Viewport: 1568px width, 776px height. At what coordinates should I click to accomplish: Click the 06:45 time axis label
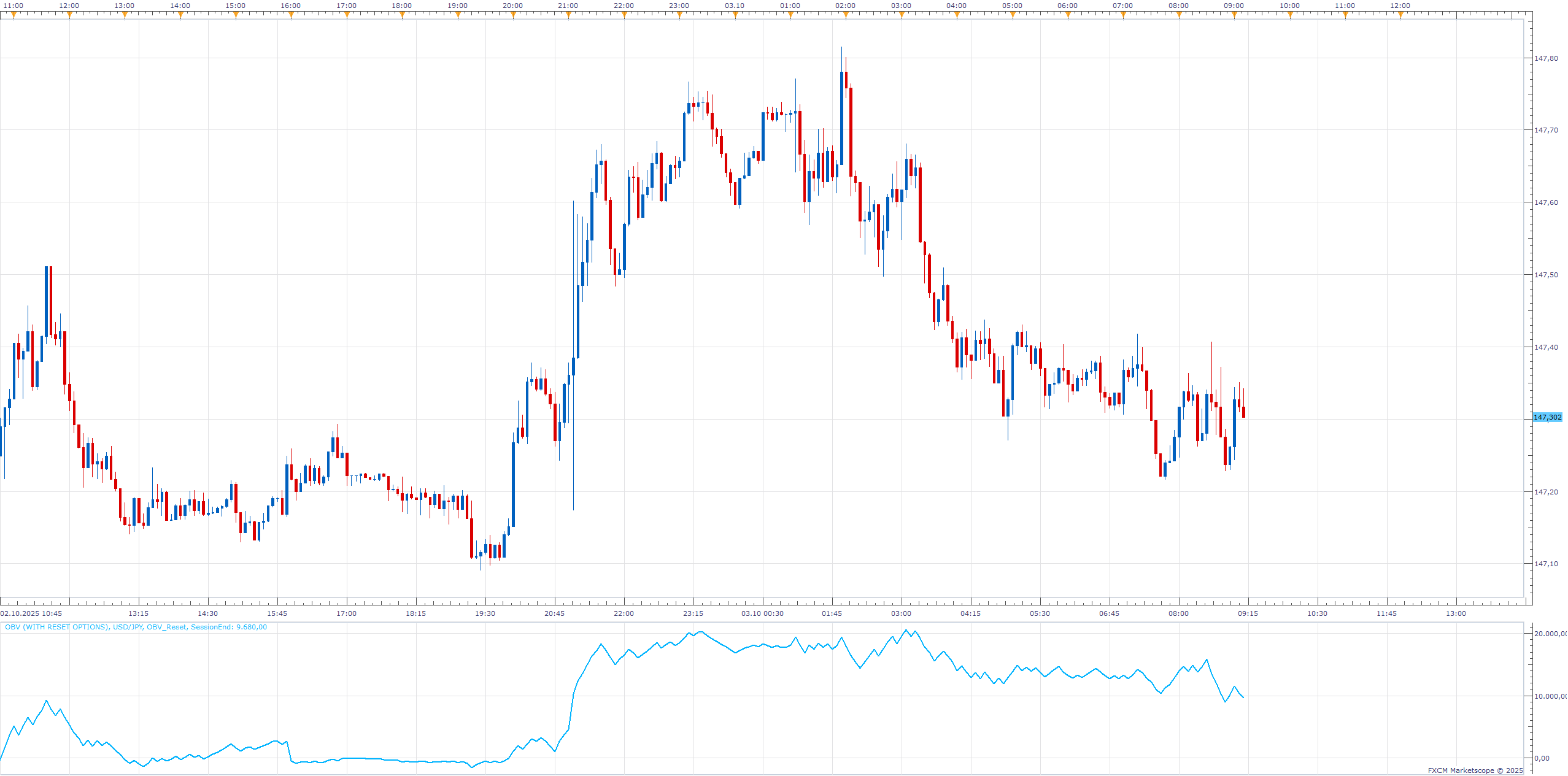pyautogui.click(x=1110, y=613)
